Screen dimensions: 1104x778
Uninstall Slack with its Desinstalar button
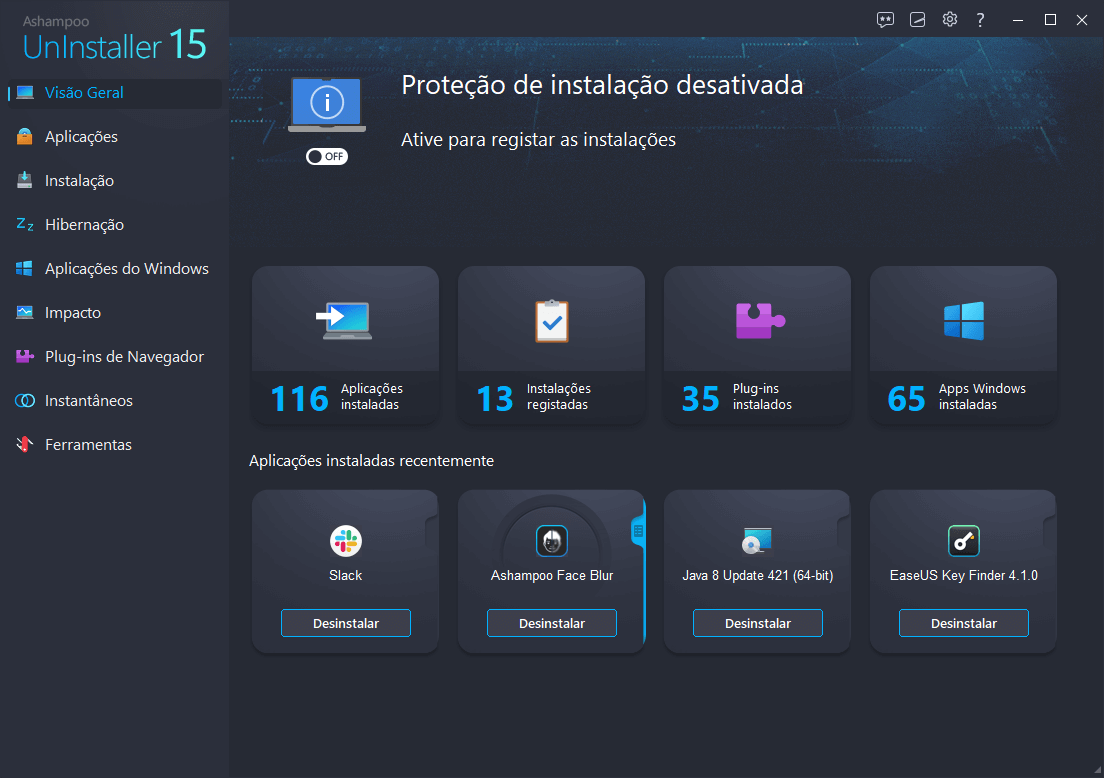(x=346, y=623)
